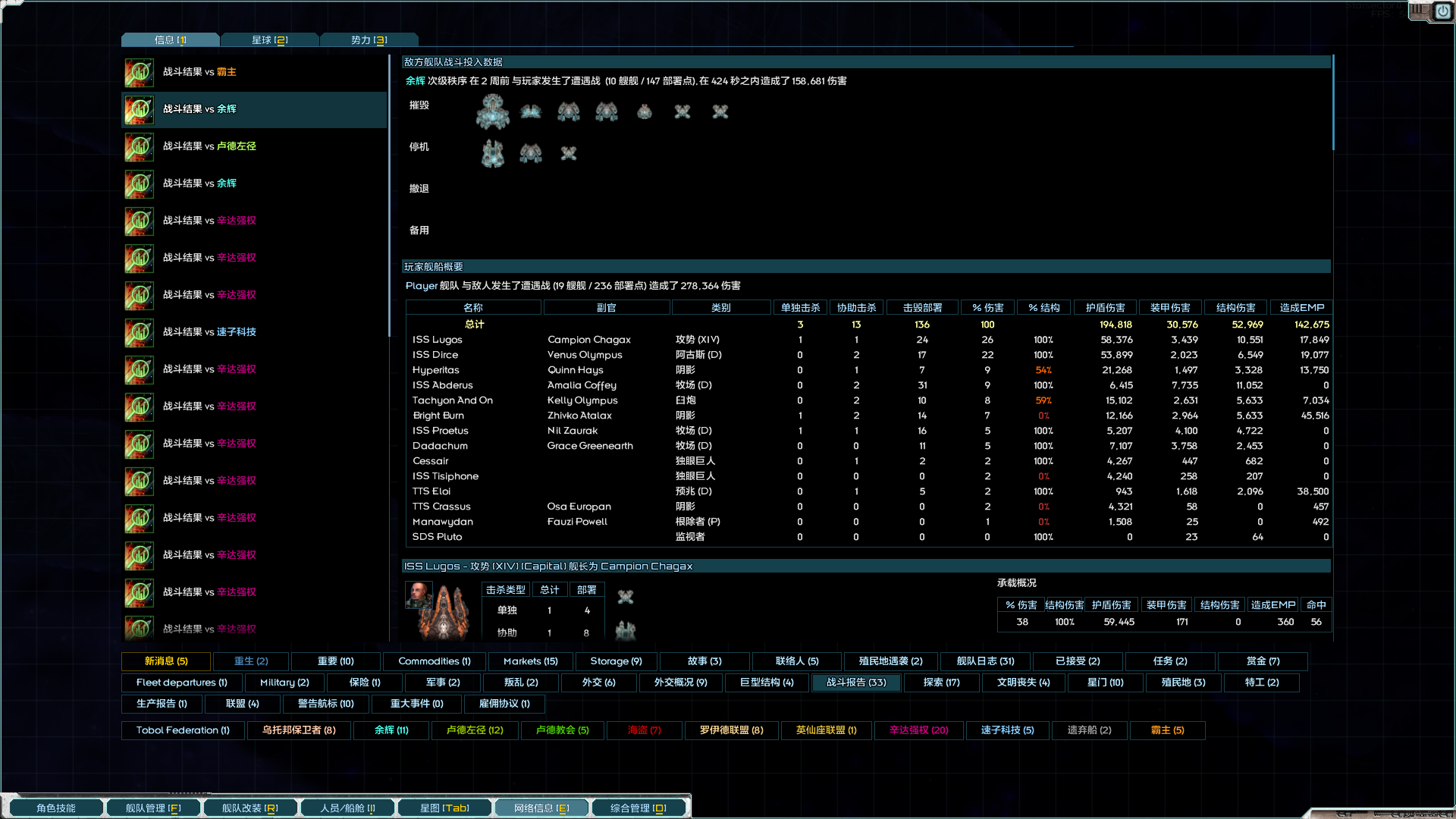Toggle the 辛达强权 (20) faction filter
1456x819 pixels.
pyautogui.click(x=918, y=730)
